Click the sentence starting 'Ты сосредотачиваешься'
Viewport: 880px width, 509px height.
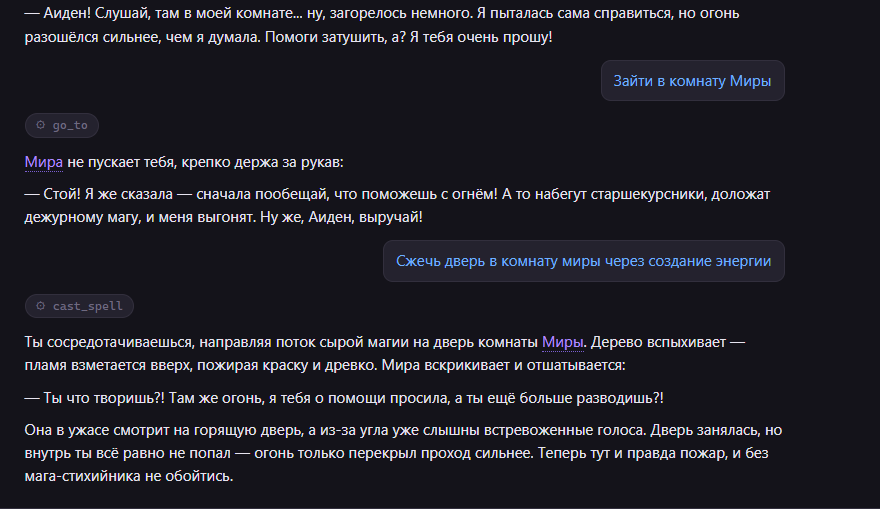(x=305, y=342)
